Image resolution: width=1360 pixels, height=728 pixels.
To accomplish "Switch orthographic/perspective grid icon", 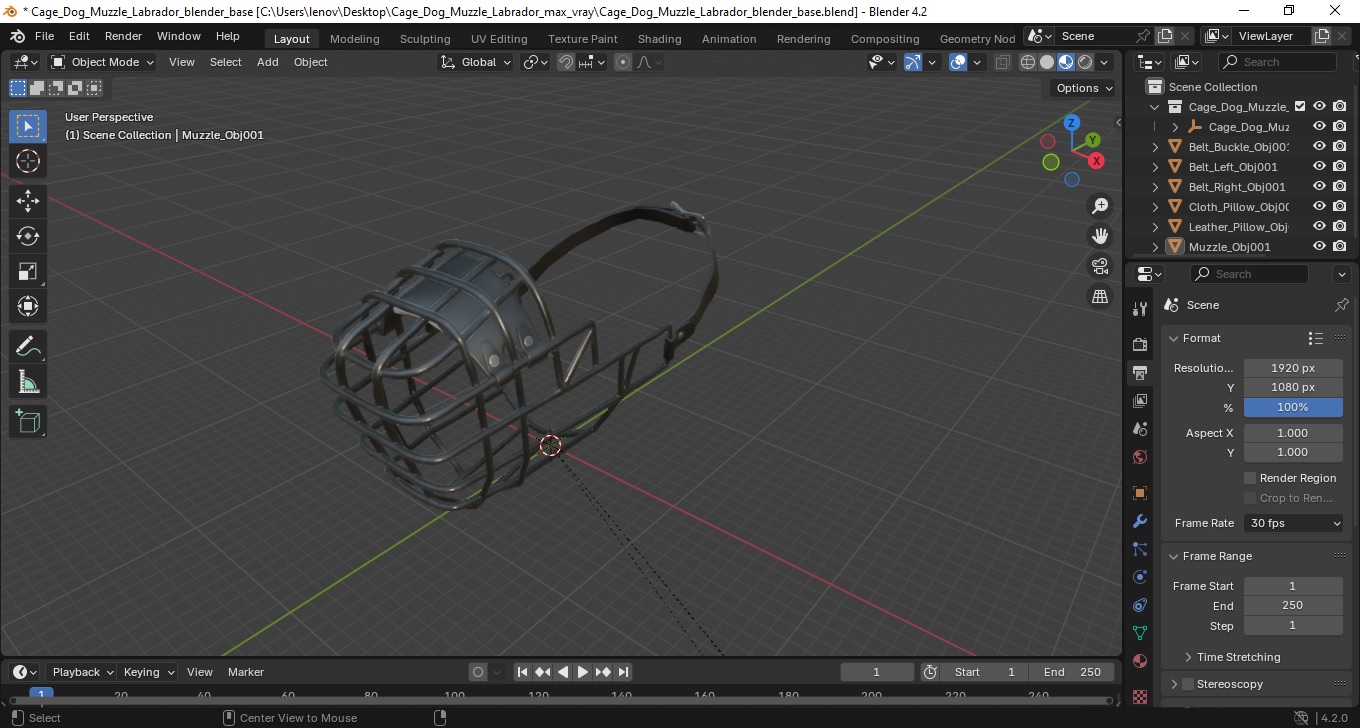I will pos(1100,296).
